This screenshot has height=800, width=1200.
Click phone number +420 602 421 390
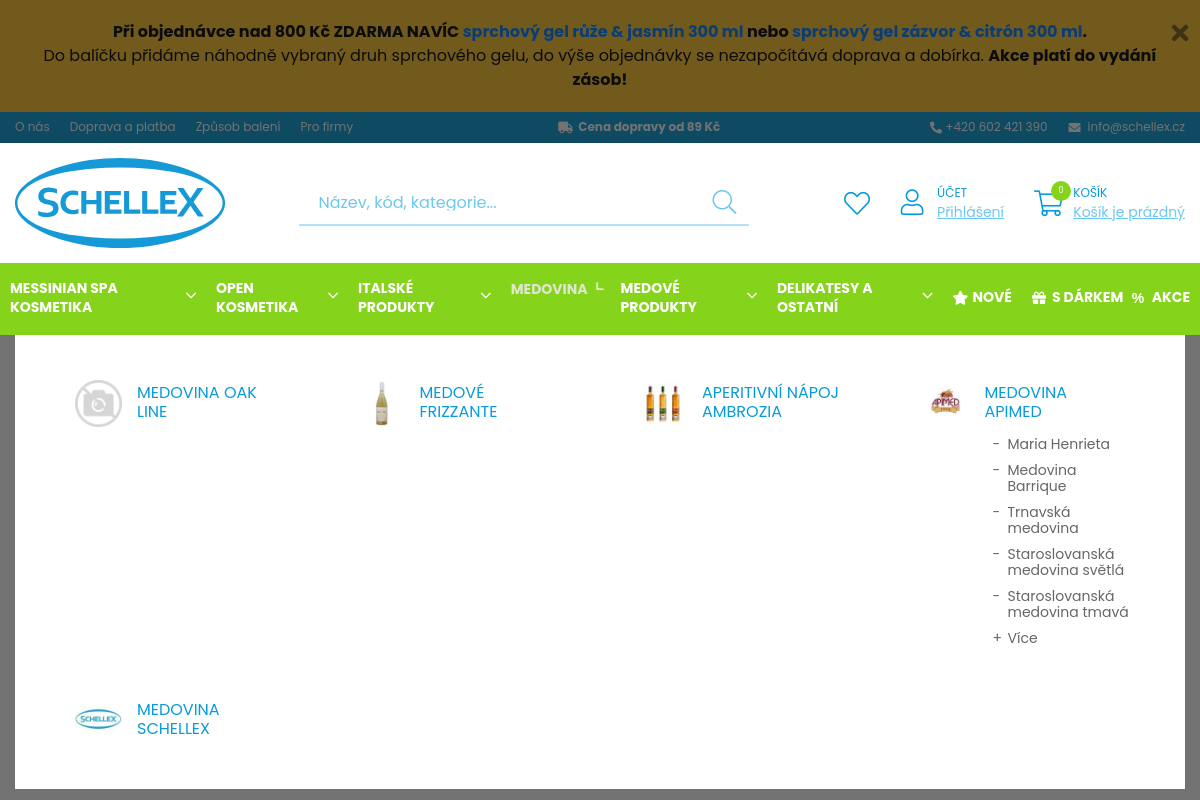point(996,127)
